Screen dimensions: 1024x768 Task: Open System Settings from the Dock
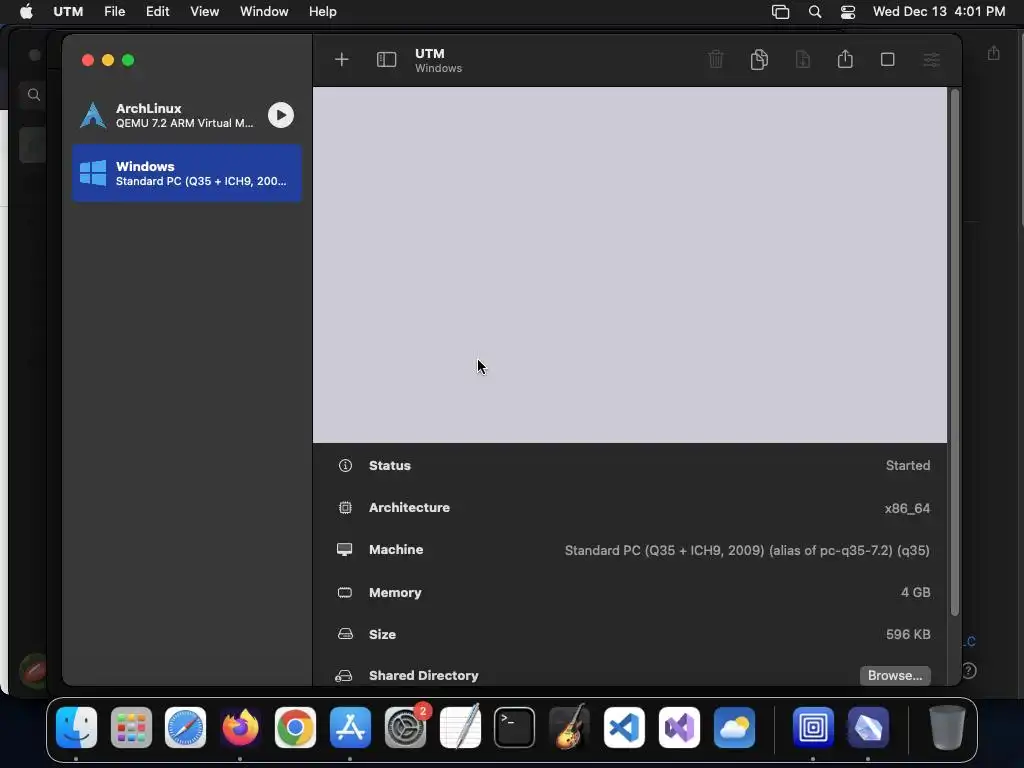[405, 728]
